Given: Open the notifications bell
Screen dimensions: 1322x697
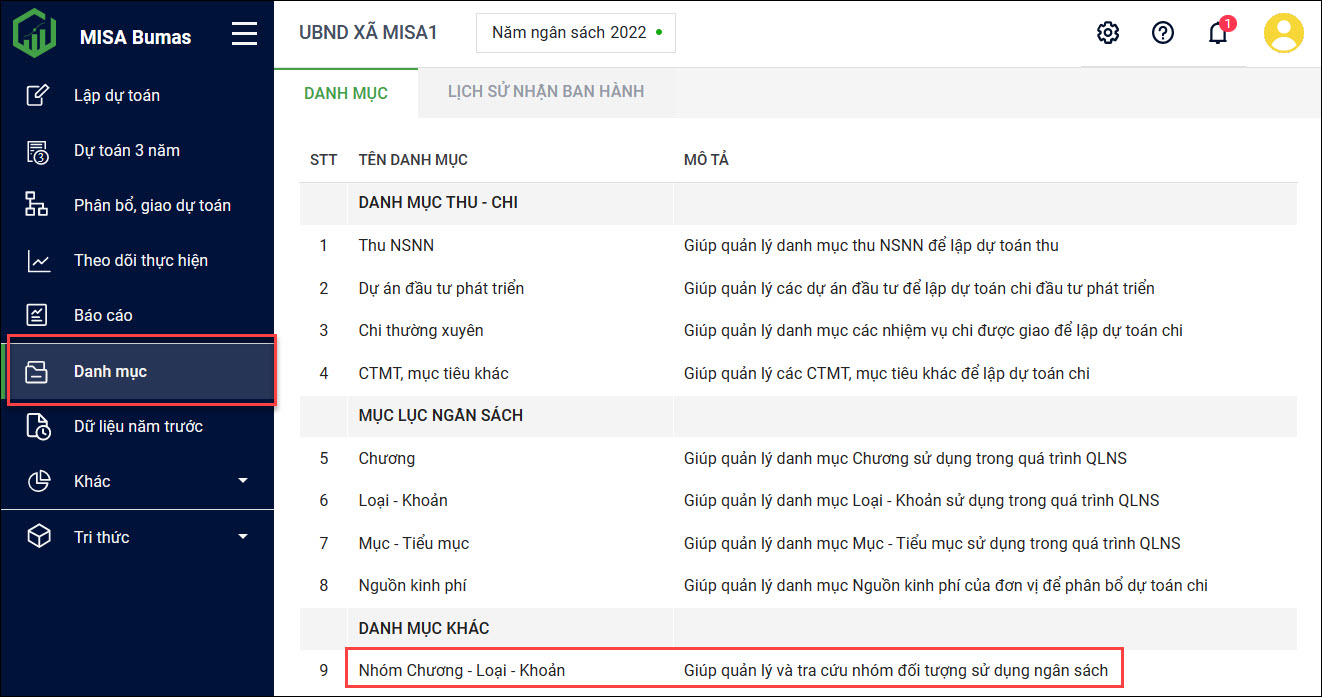Looking at the screenshot, I should point(1217,33).
